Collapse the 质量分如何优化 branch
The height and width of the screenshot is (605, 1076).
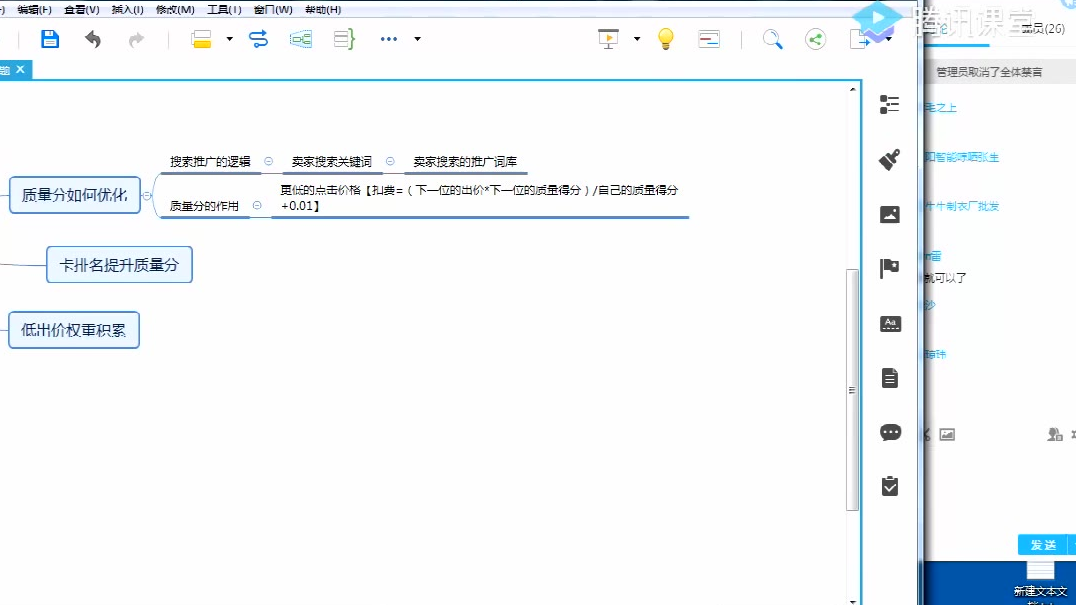pos(147,195)
